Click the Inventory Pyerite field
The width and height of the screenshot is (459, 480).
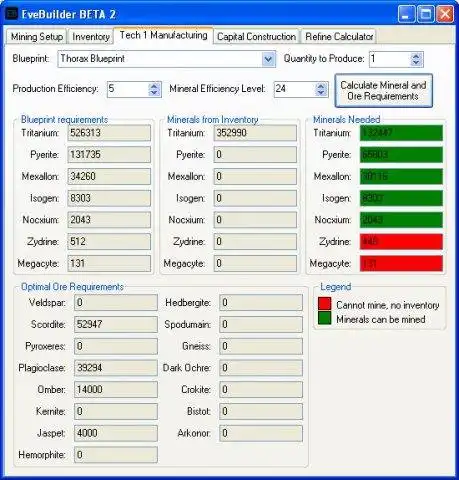coord(255,155)
